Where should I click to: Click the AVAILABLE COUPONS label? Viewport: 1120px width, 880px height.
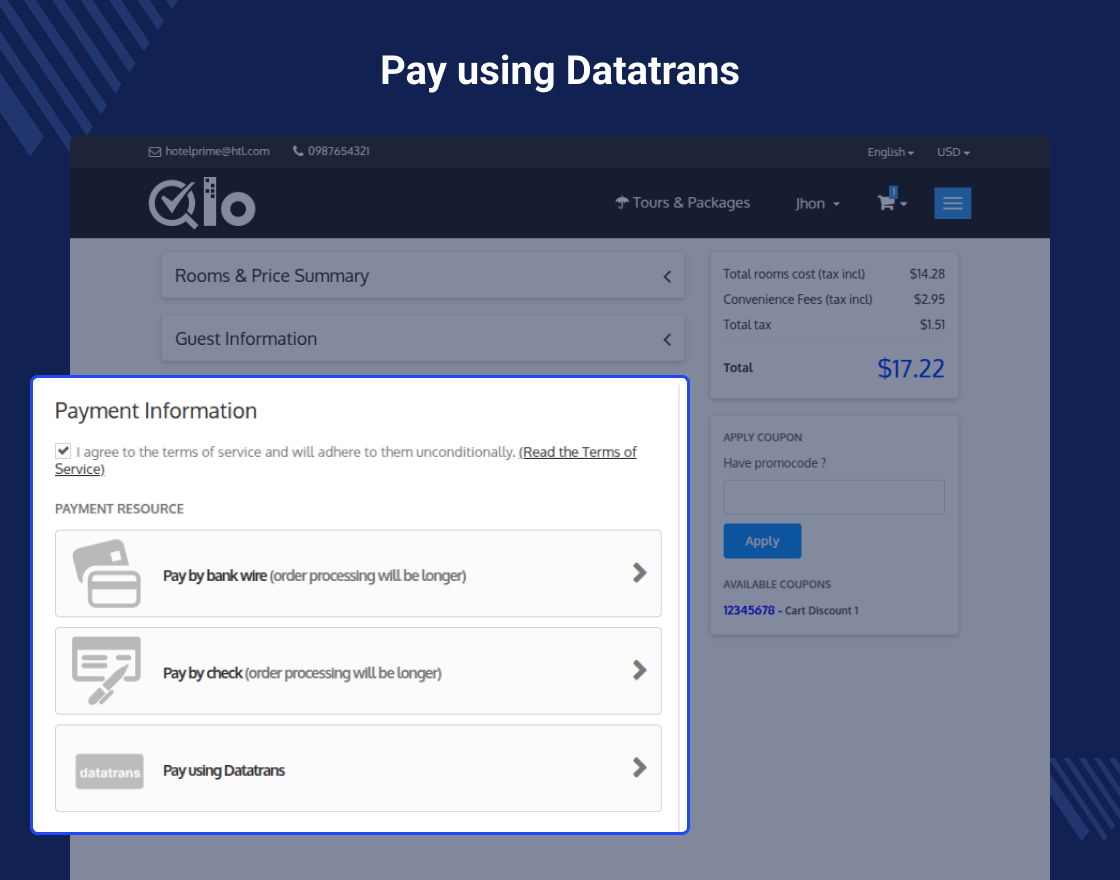[x=777, y=584]
